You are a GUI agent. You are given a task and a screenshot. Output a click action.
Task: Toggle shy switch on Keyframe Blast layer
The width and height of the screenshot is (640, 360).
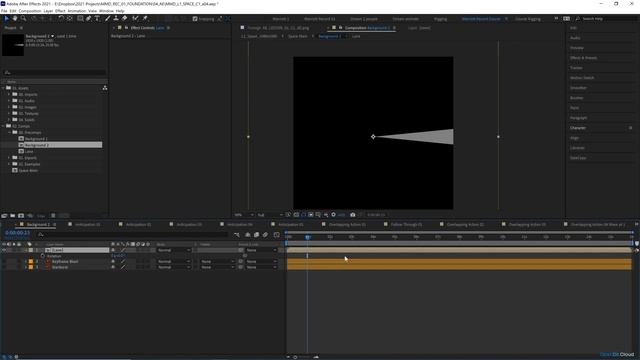pyautogui.click(x=113, y=262)
